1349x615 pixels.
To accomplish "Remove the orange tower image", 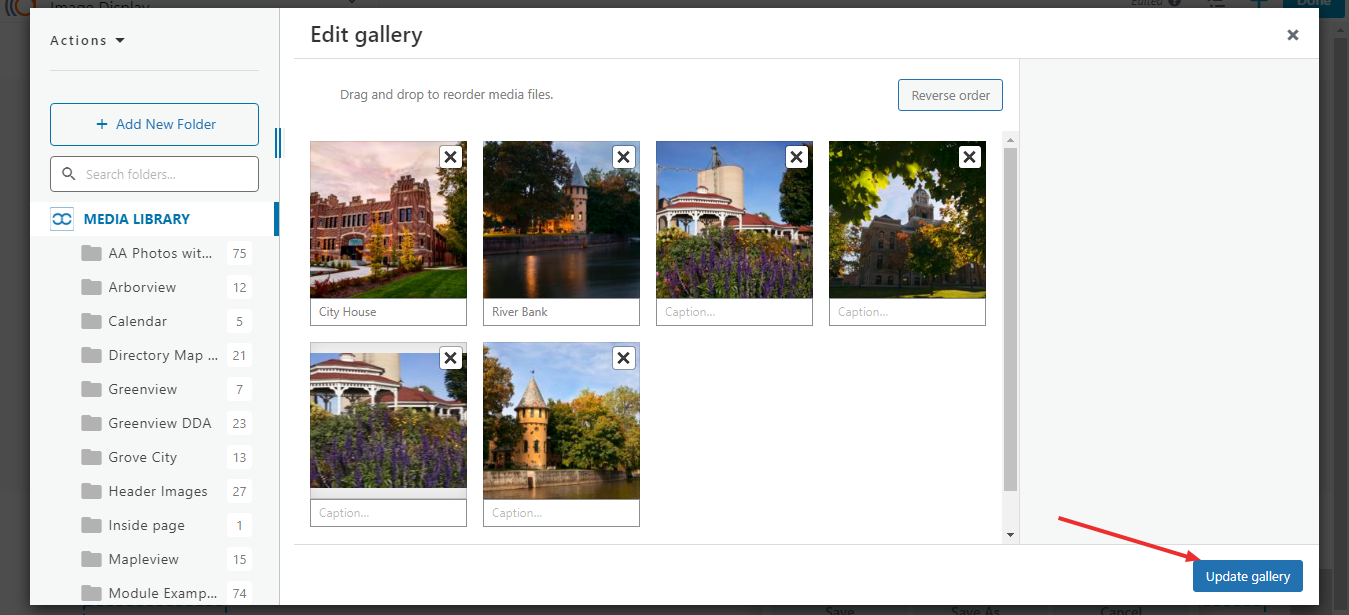I will point(624,358).
